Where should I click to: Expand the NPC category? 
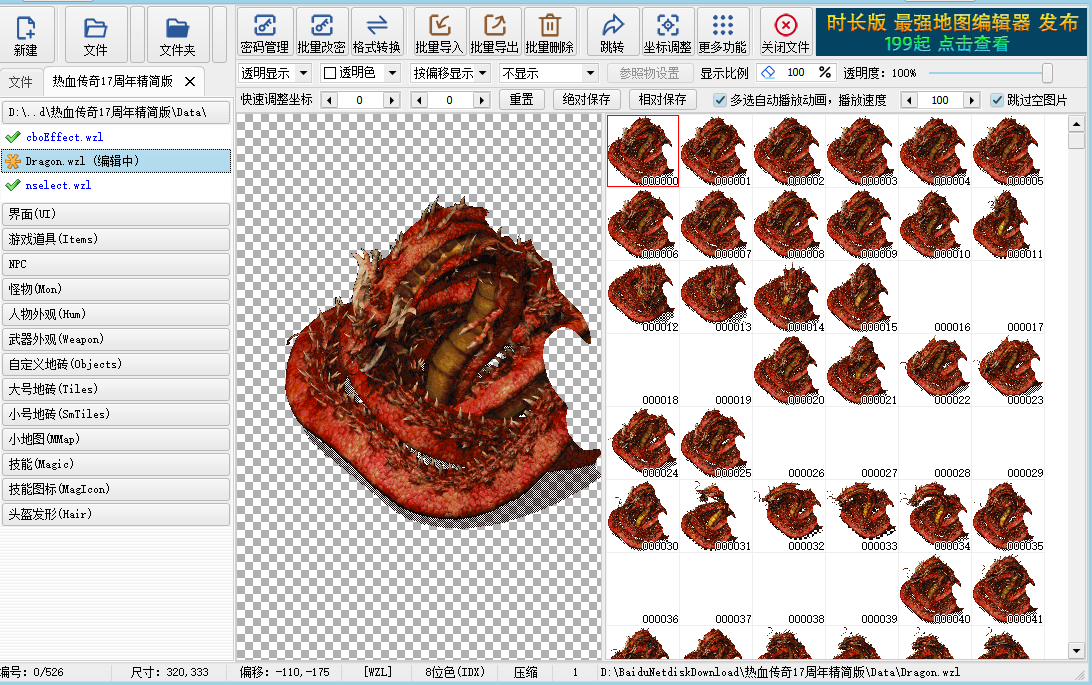tap(116, 265)
